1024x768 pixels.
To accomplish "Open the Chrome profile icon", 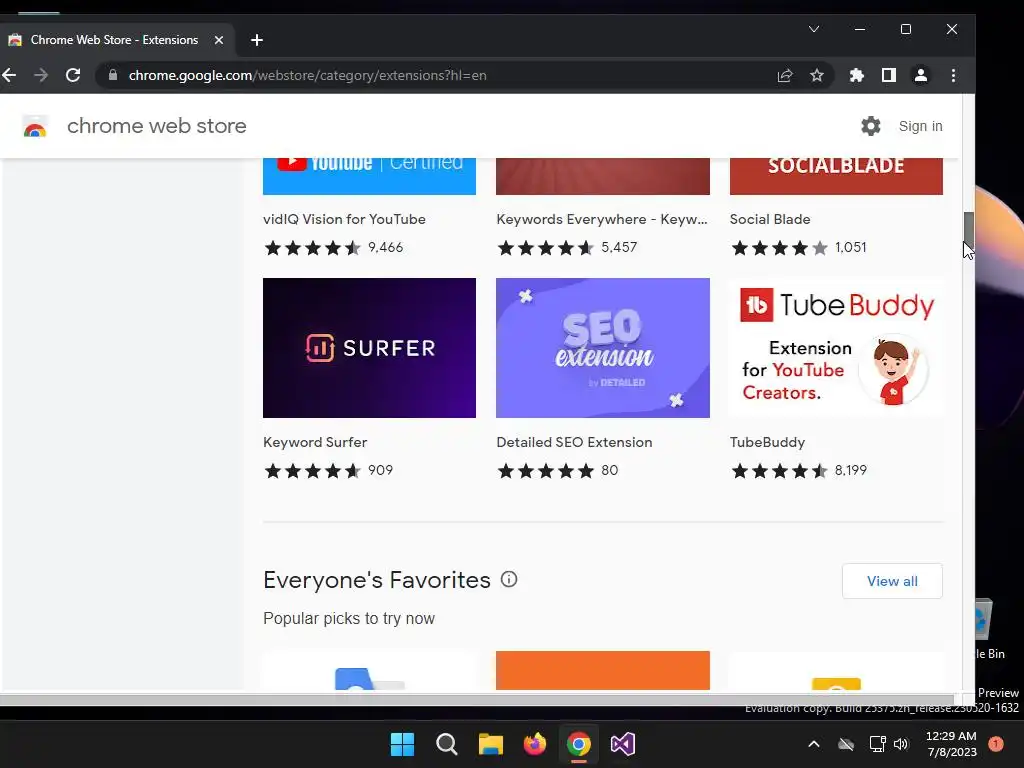I will click(921, 75).
